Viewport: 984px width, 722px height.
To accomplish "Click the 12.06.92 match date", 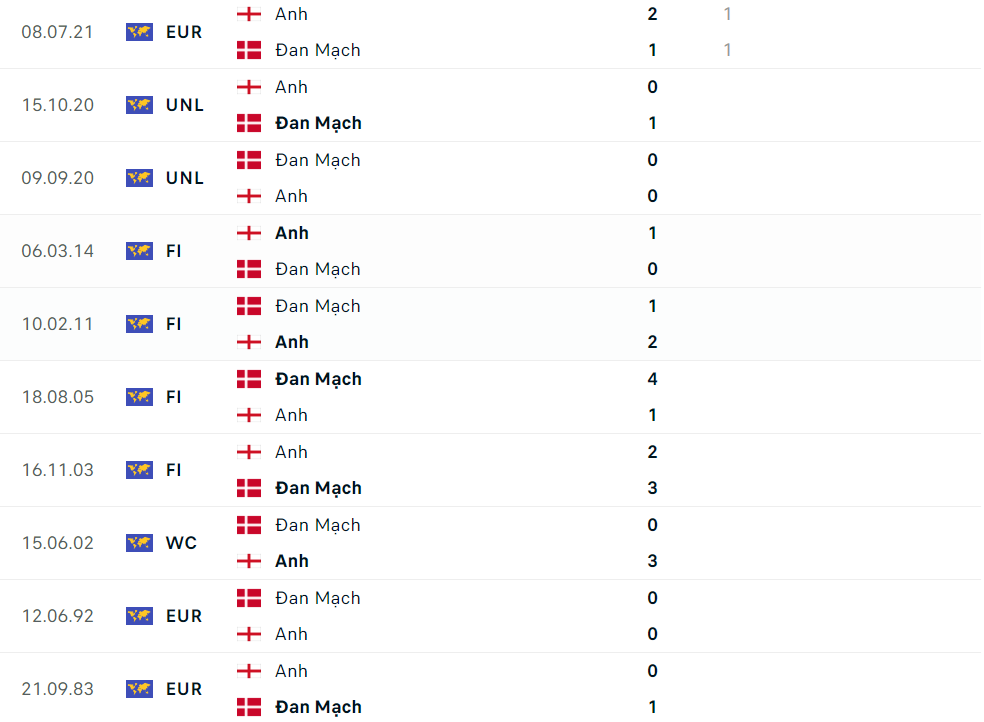I will pos(58,616).
